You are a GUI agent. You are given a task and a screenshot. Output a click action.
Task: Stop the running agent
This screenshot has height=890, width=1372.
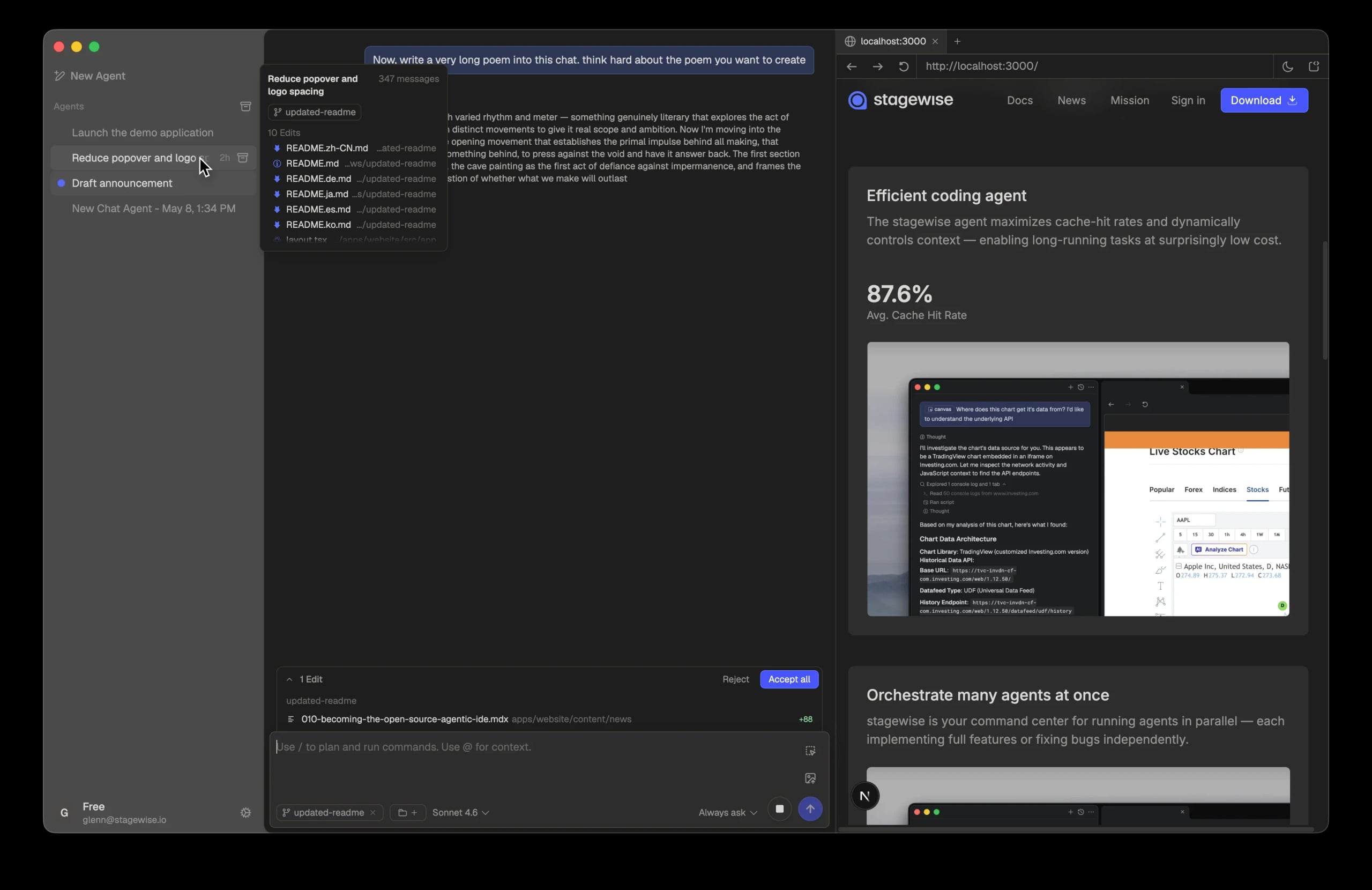(779, 809)
